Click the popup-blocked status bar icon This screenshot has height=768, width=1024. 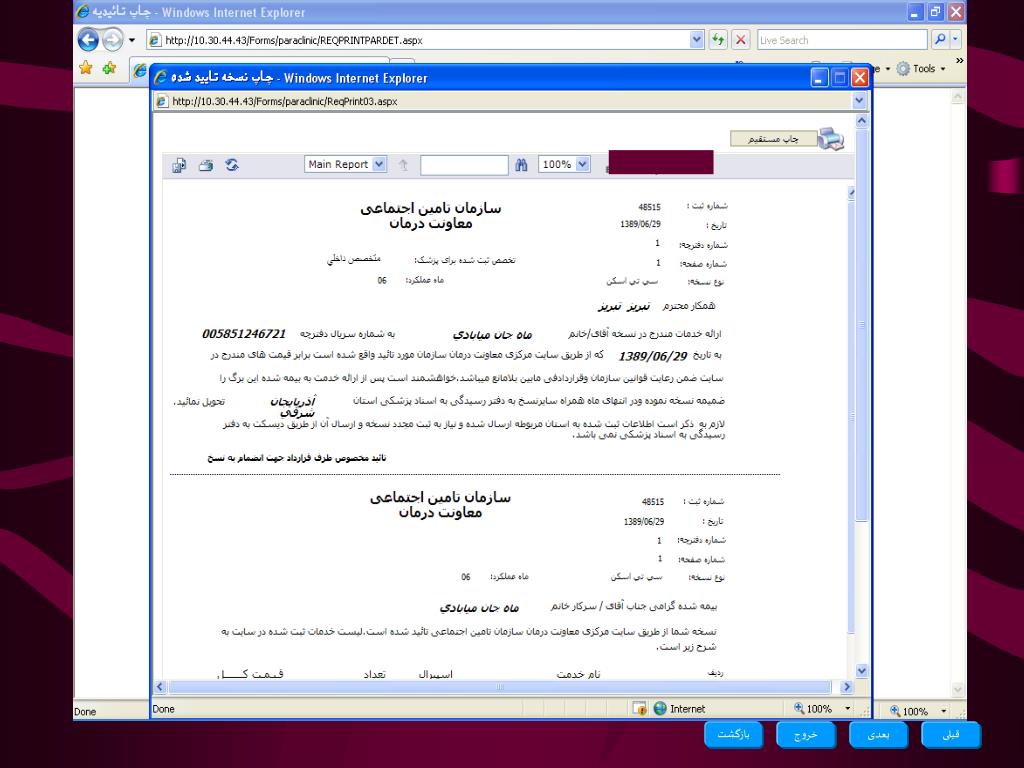[x=639, y=709]
